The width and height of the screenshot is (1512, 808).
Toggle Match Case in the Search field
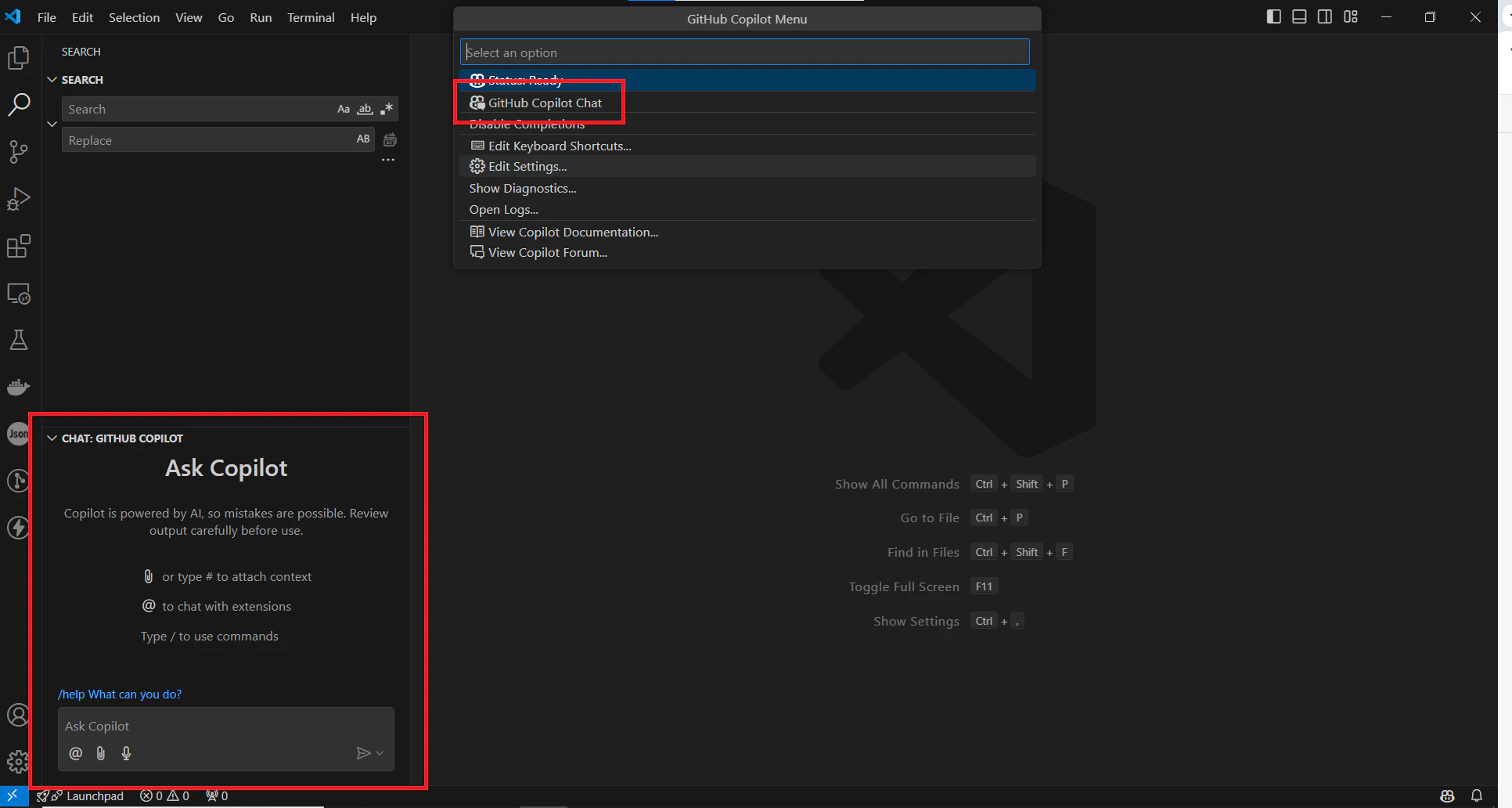pyautogui.click(x=344, y=109)
